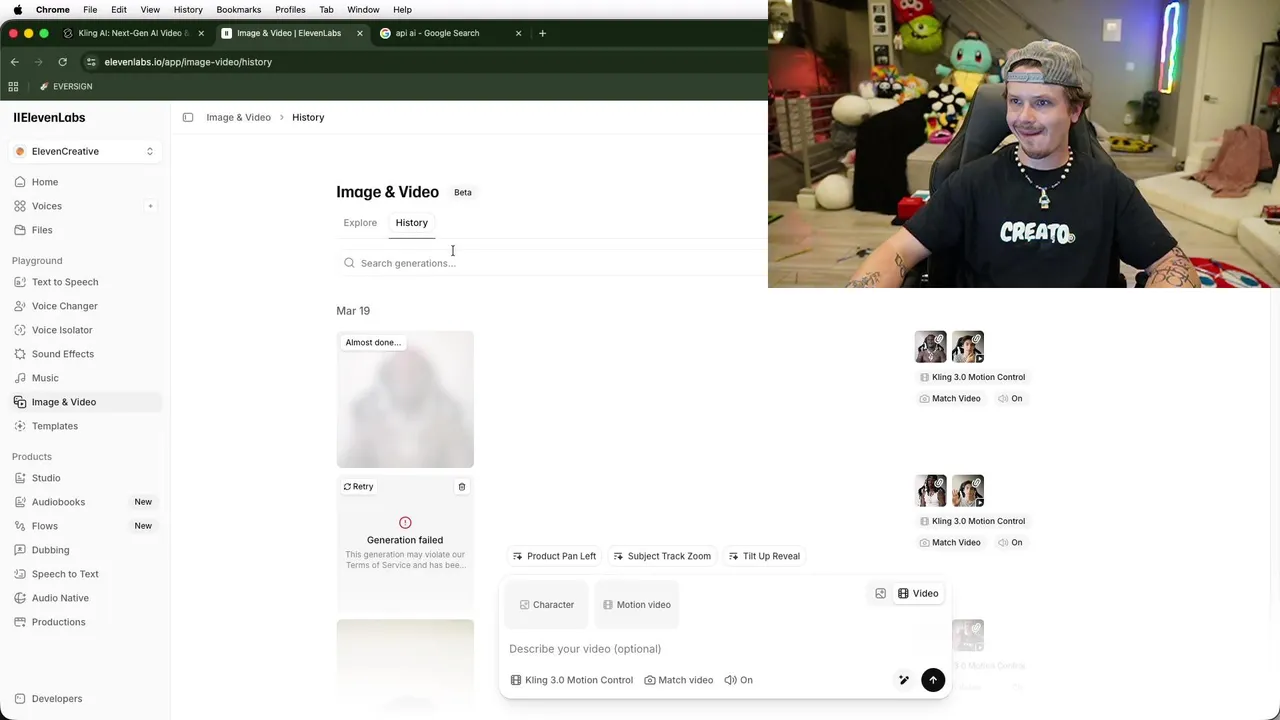Switch to Explore tab
This screenshot has height=720, width=1280.
pos(360,223)
